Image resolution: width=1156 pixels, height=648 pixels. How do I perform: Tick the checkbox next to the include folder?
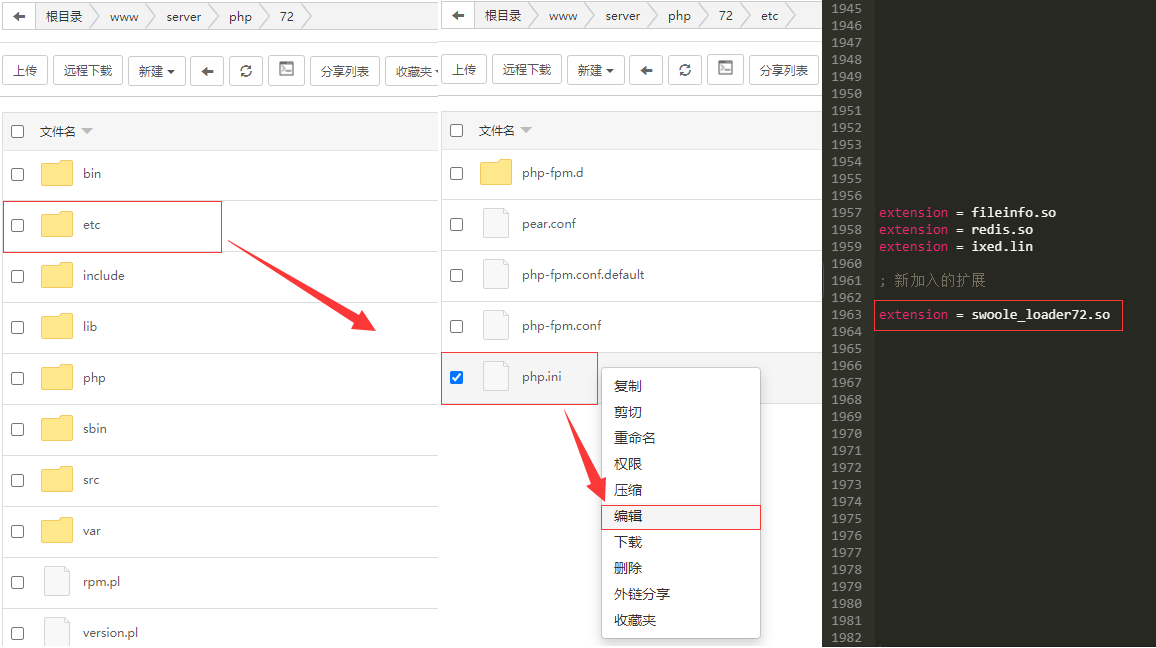[x=17, y=276]
